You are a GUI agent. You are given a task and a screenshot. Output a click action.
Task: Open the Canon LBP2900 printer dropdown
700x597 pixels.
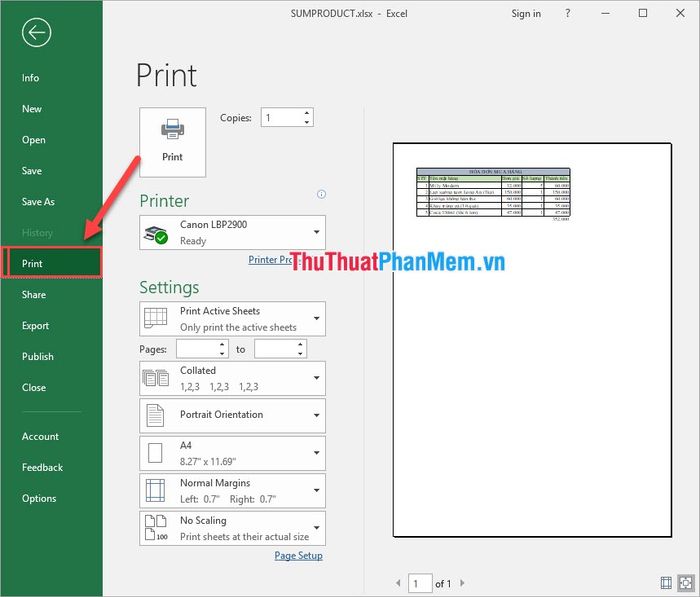232,233
